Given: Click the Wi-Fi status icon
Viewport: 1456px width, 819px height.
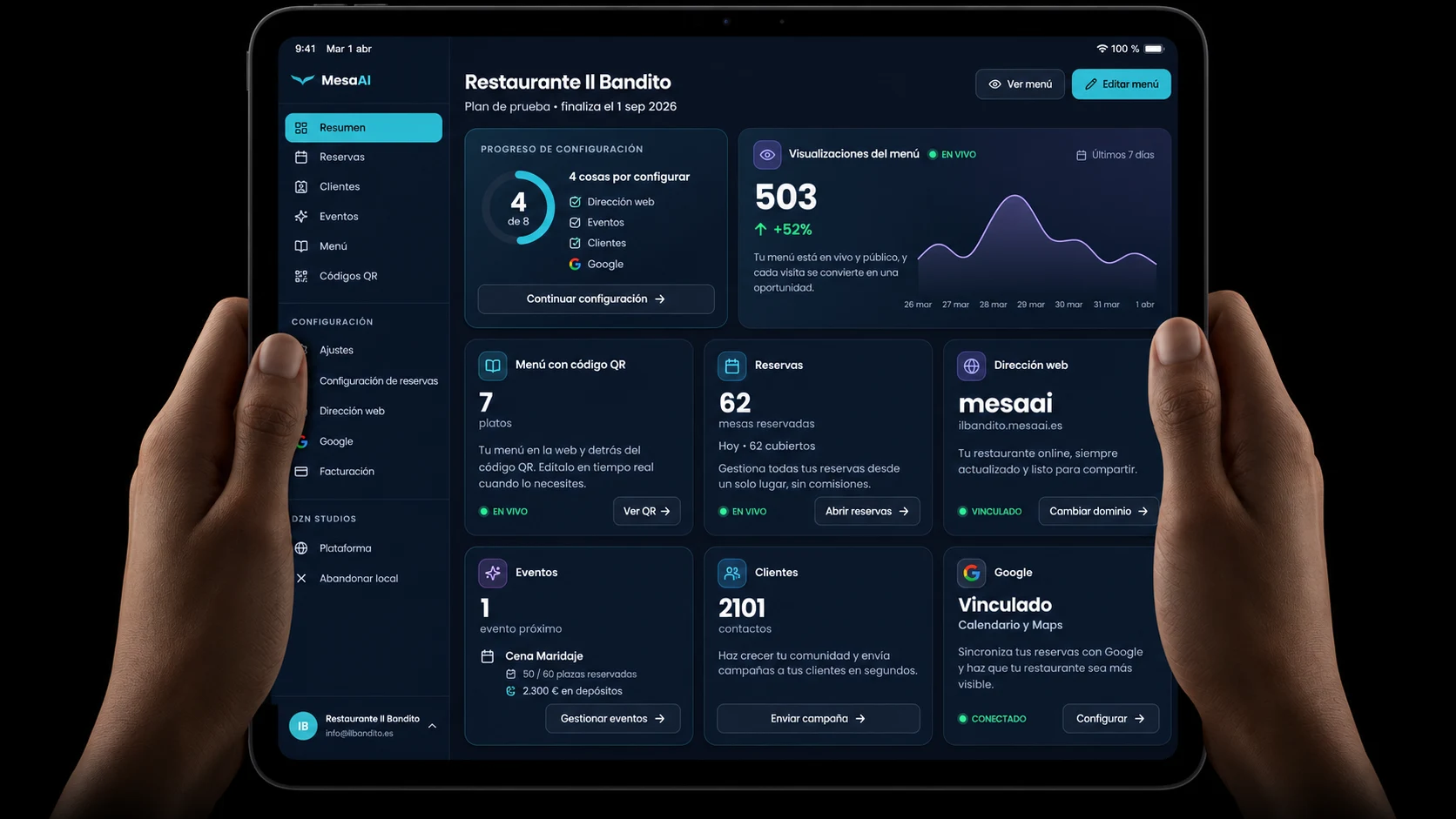Looking at the screenshot, I should pyautogui.click(x=1102, y=49).
